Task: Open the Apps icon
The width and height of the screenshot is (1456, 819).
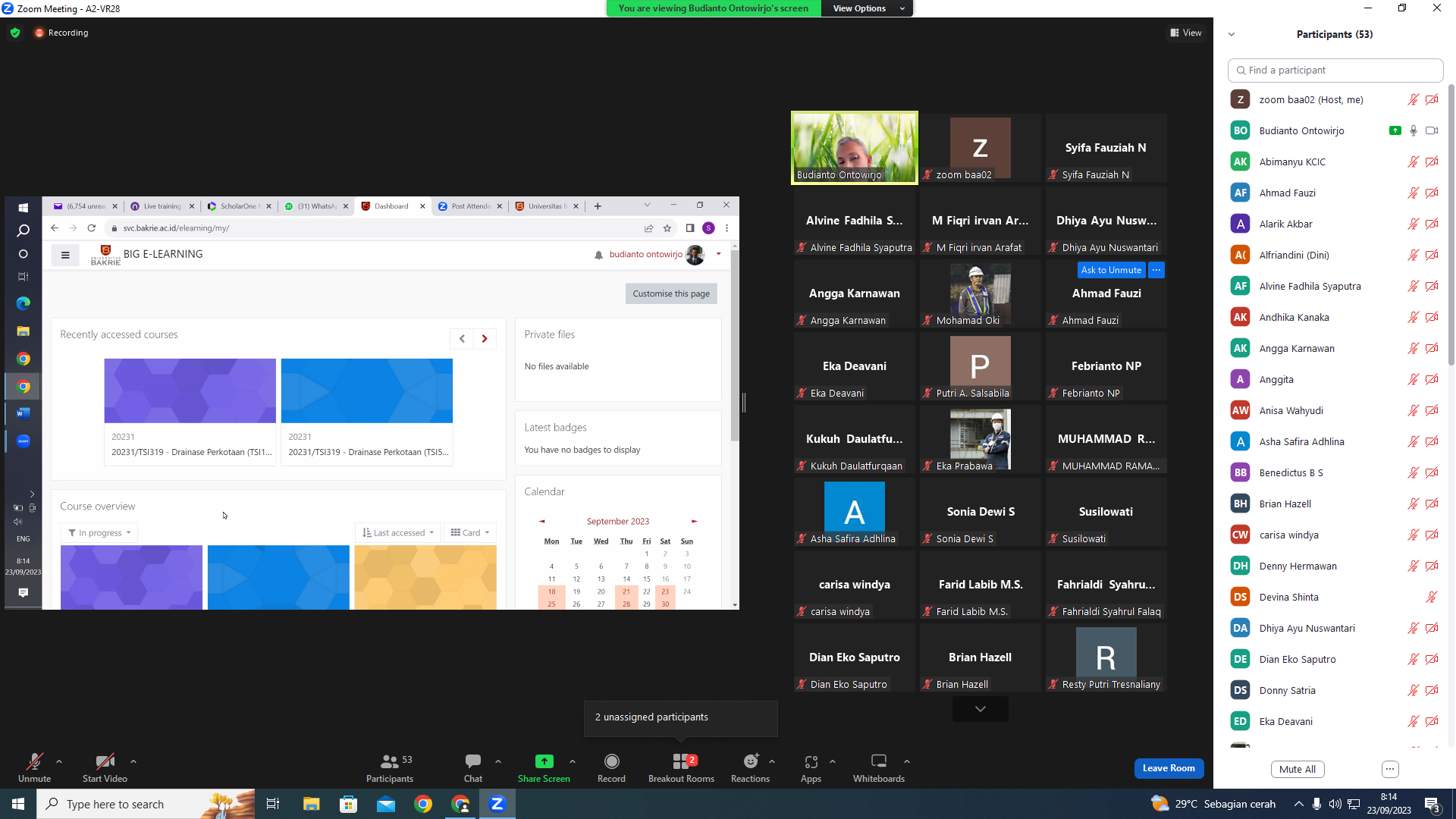Action: 811,761
